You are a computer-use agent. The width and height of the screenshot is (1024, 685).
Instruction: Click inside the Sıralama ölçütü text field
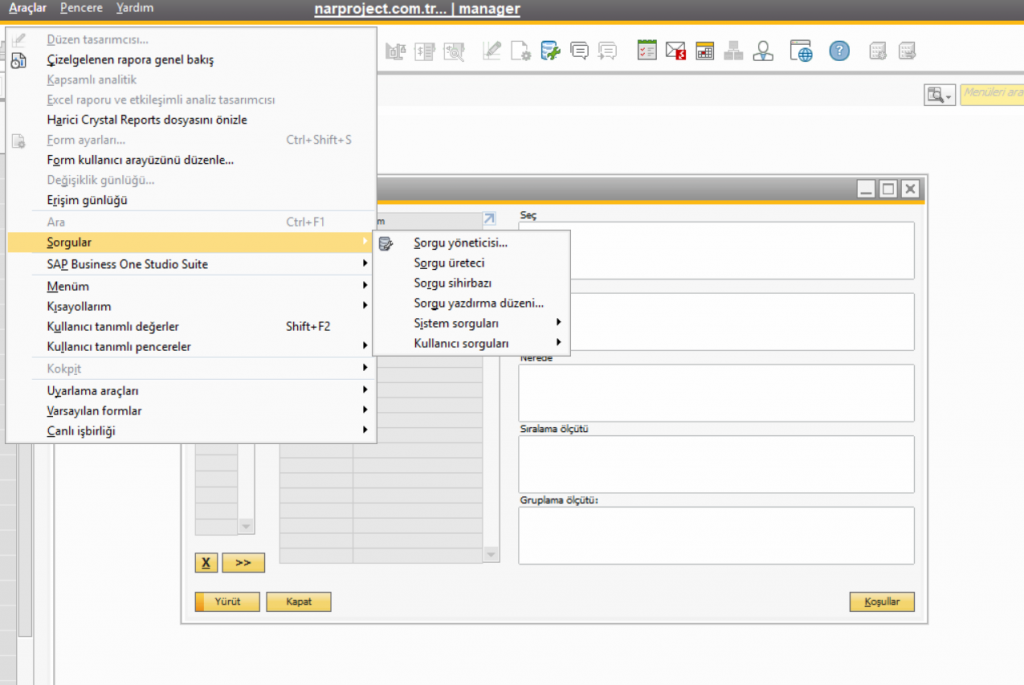[x=716, y=464]
